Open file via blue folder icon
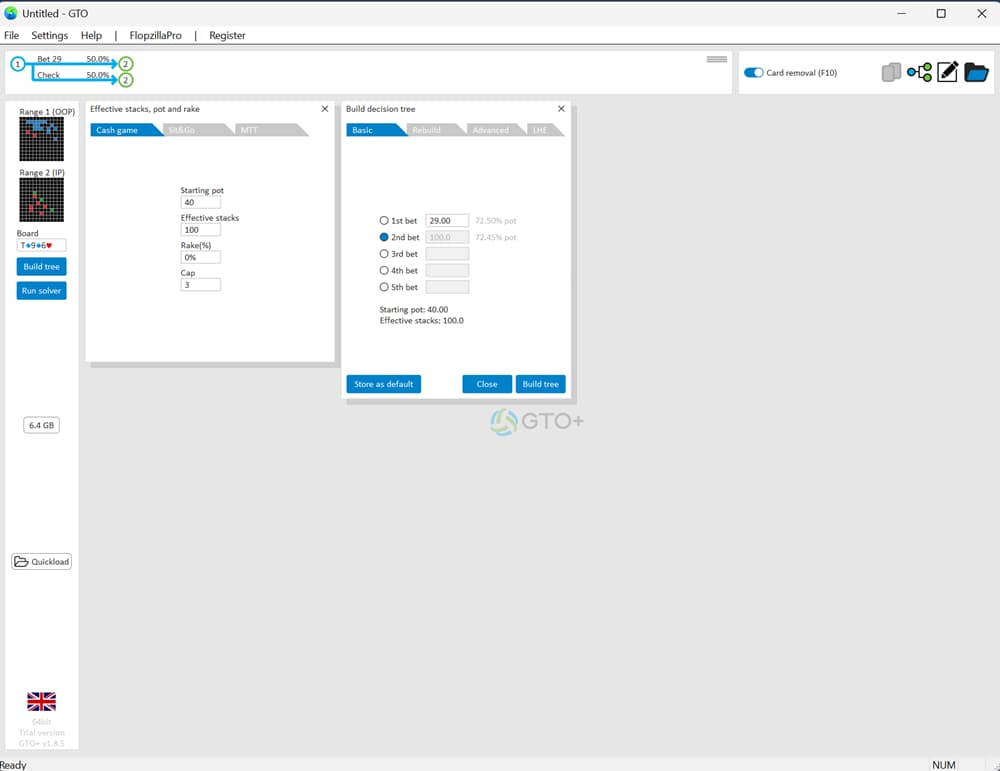This screenshot has height=771, width=1000. pos(976,73)
